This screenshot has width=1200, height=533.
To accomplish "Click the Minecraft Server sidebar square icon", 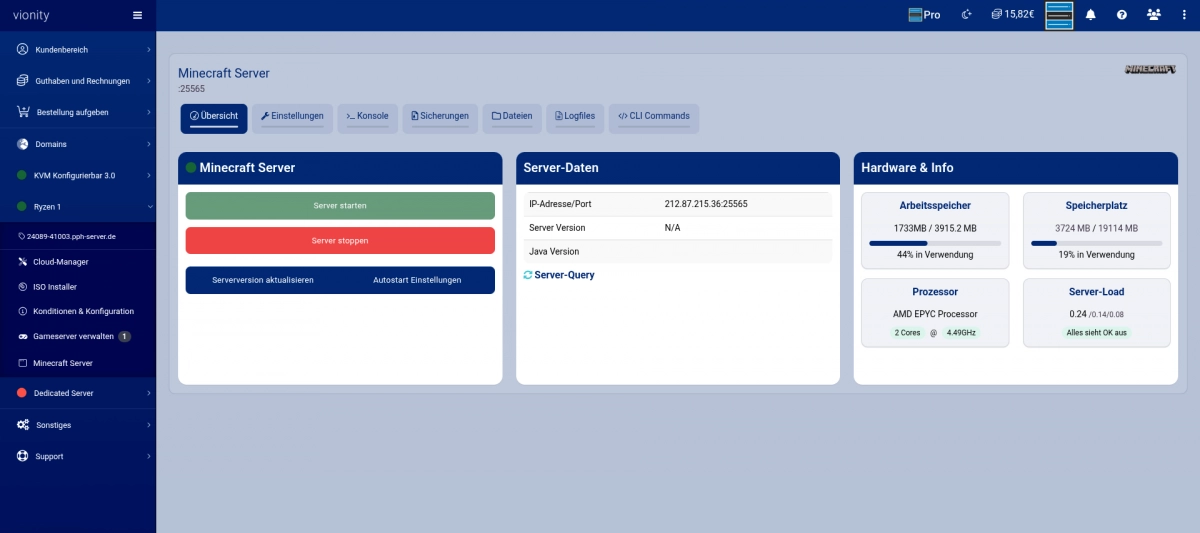I will coord(23,363).
